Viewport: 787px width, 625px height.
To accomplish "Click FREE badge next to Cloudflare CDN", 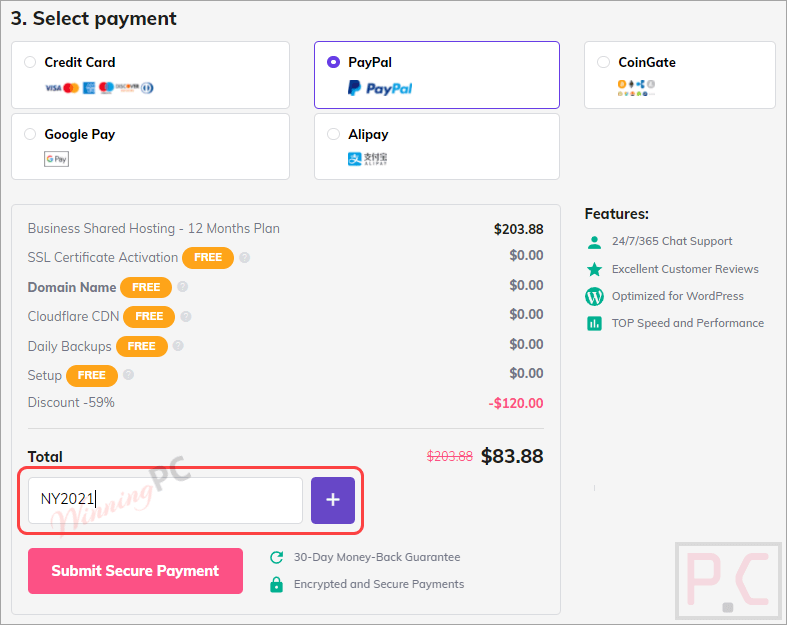I will point(149,316).
